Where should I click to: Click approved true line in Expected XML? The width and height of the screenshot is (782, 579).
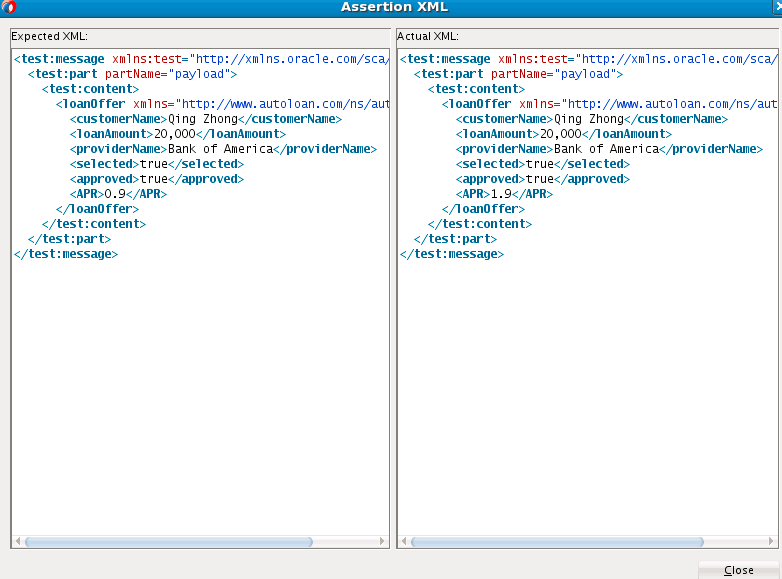click(157, 179)
